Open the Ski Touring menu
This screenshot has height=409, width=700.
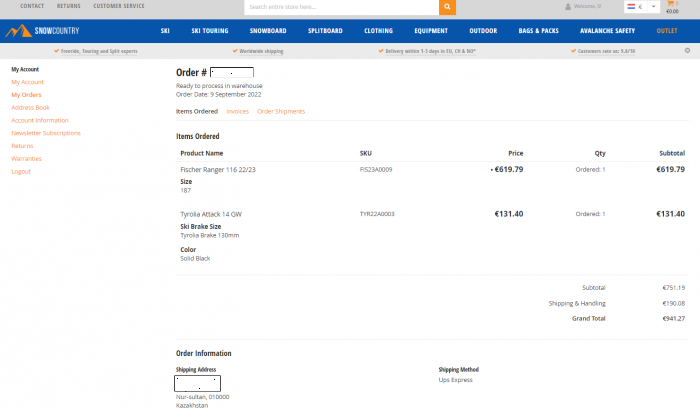210,31
